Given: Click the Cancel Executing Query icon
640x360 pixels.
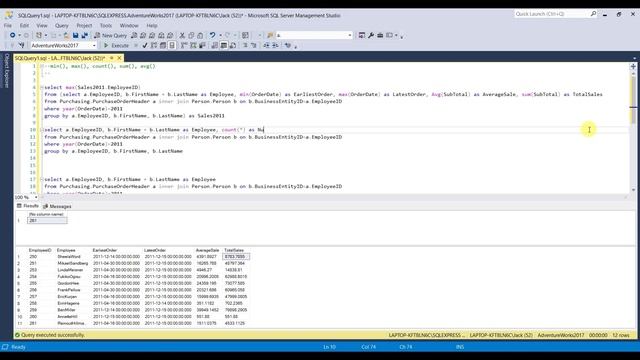Looking at the screenshot, I should (x=136, y=46).
